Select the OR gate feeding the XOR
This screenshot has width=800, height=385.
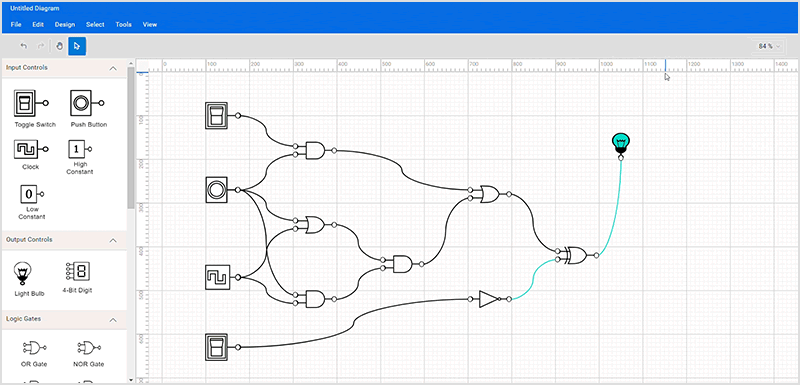pos(490,194)
